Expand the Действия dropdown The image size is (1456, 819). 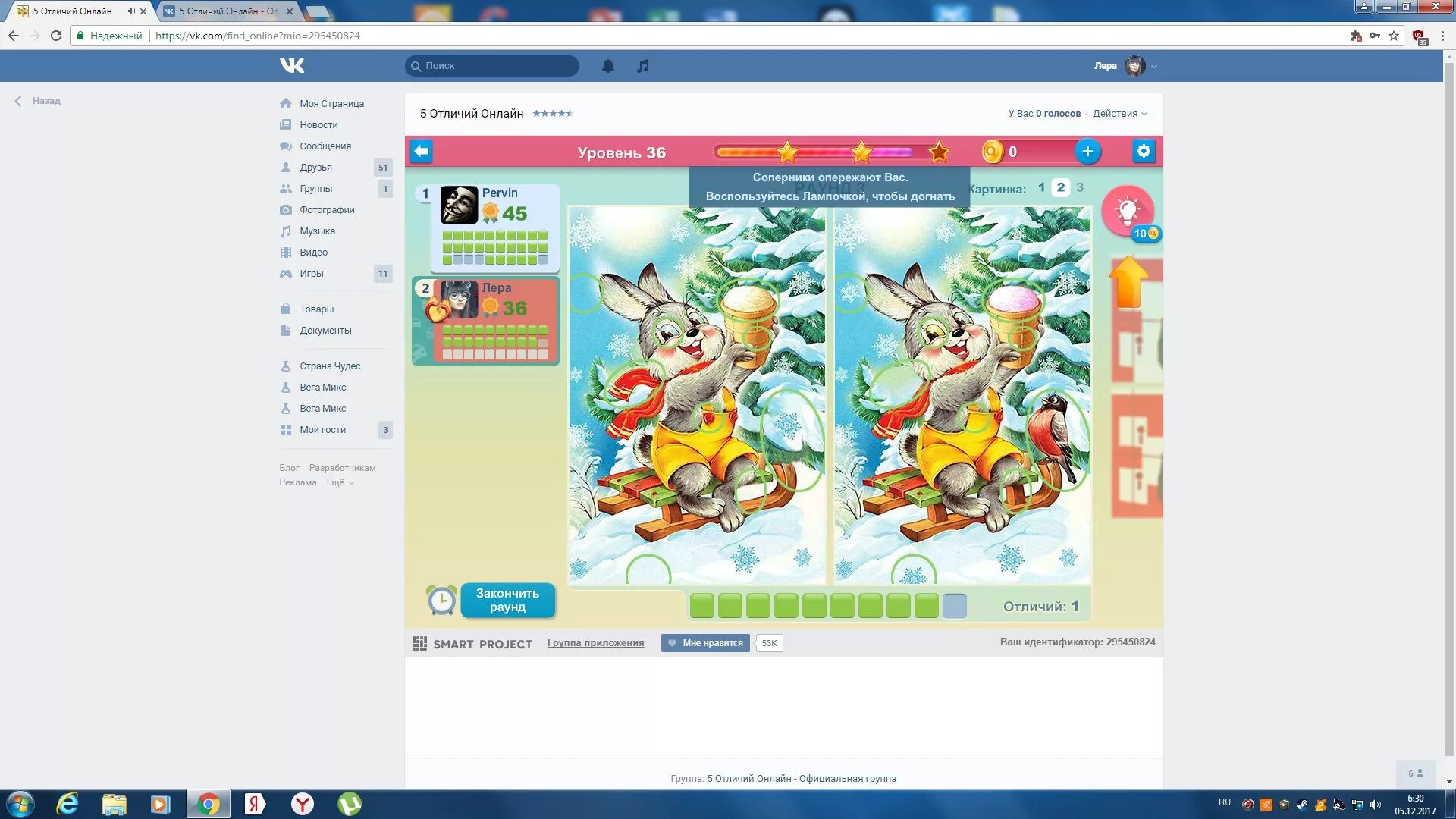[x=1119, y=114]
